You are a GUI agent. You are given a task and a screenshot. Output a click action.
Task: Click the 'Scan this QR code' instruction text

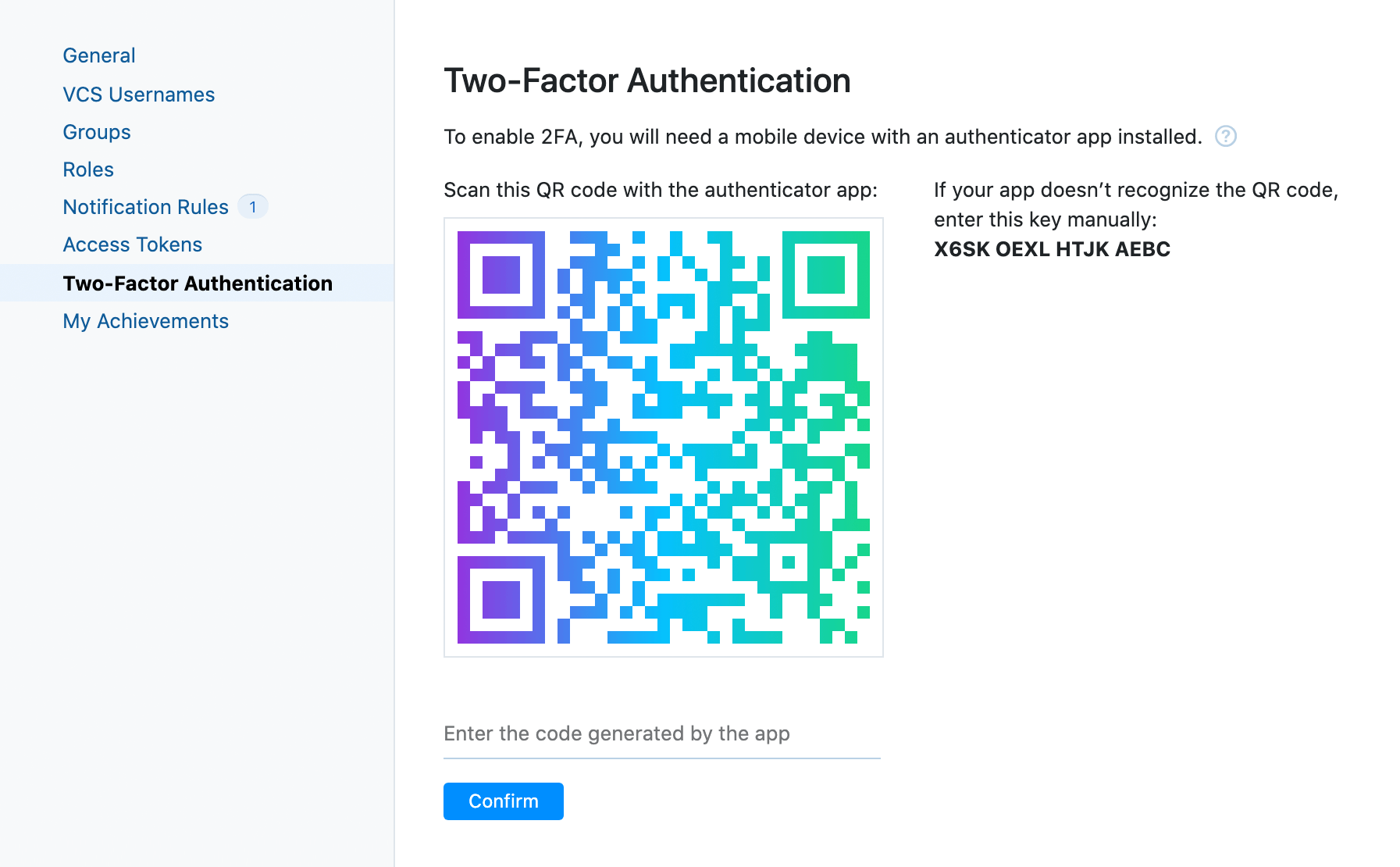pyautogui.click(x=661, y=190)
